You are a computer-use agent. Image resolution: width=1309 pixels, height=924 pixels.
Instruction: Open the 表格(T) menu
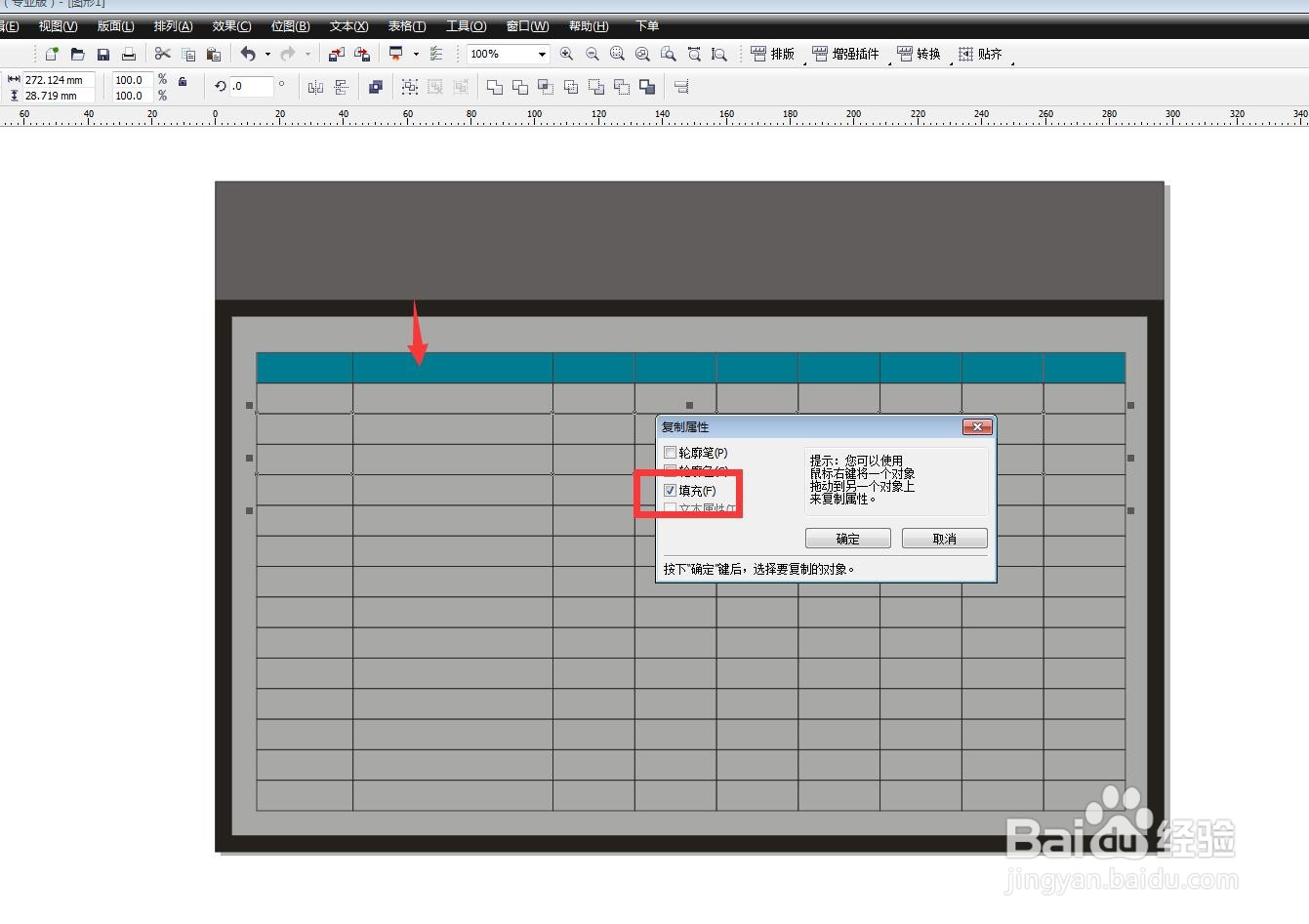[x=406, y=26]
